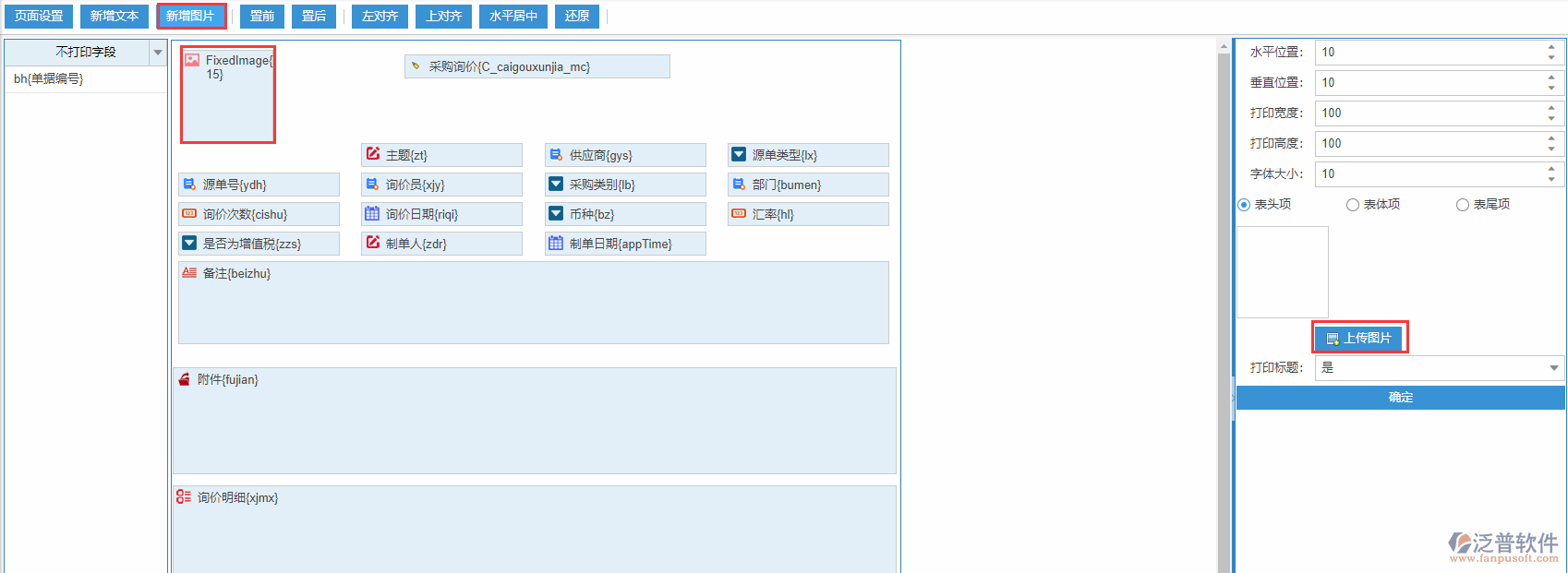This screenshot has width=1568, height=573.
Task: Click the icon beside 询价员{xjy}
Action: [x=372, y=185]
